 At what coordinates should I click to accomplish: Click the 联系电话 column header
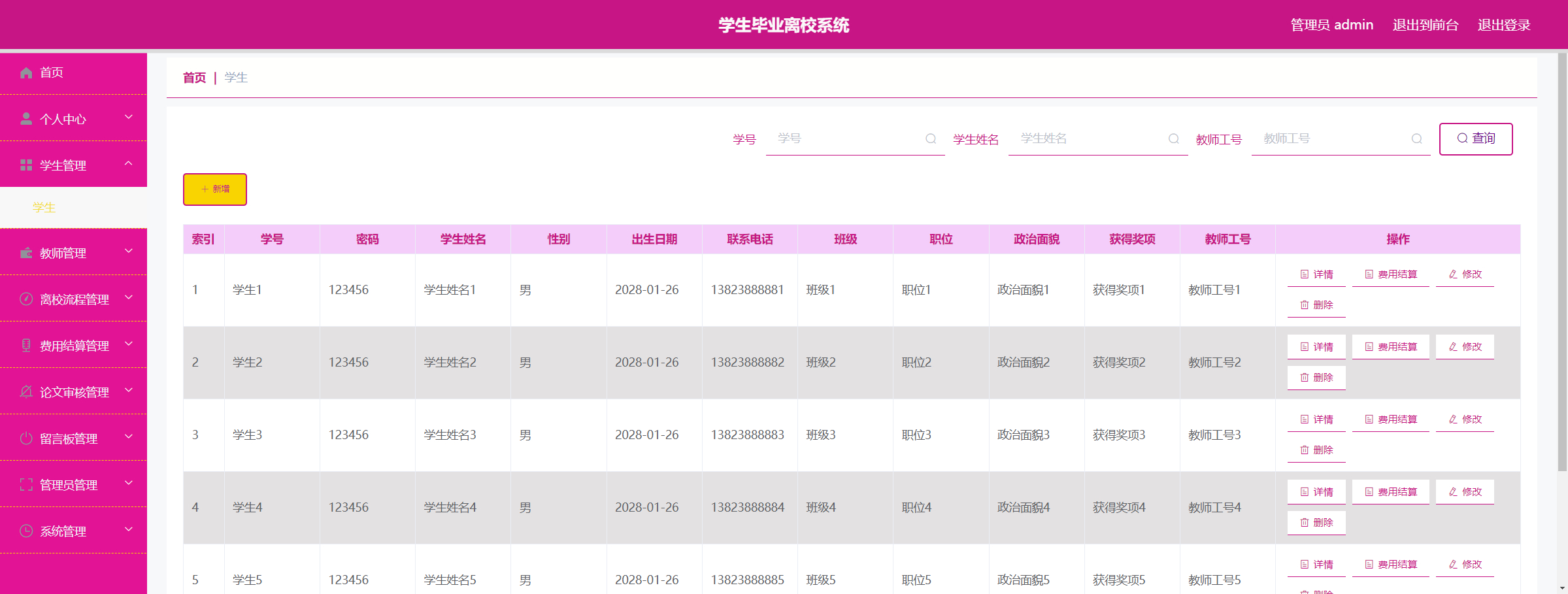750,239
